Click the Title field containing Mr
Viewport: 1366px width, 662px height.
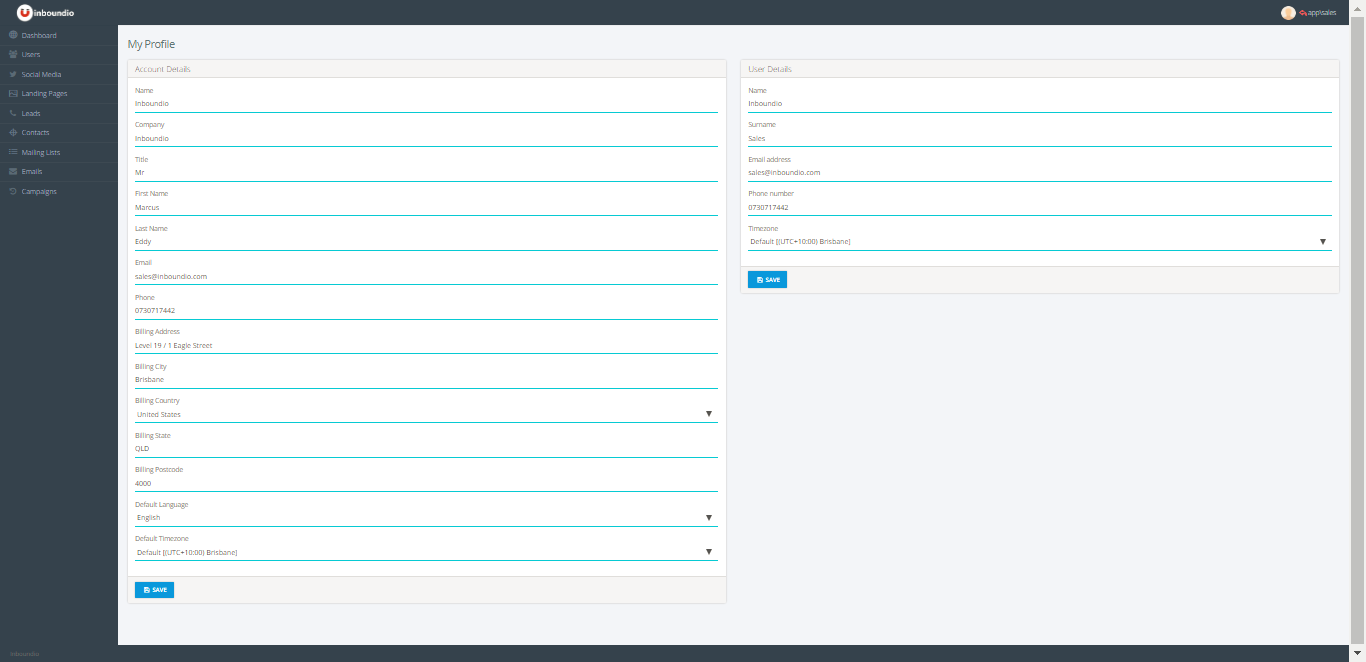coord(426,173)
